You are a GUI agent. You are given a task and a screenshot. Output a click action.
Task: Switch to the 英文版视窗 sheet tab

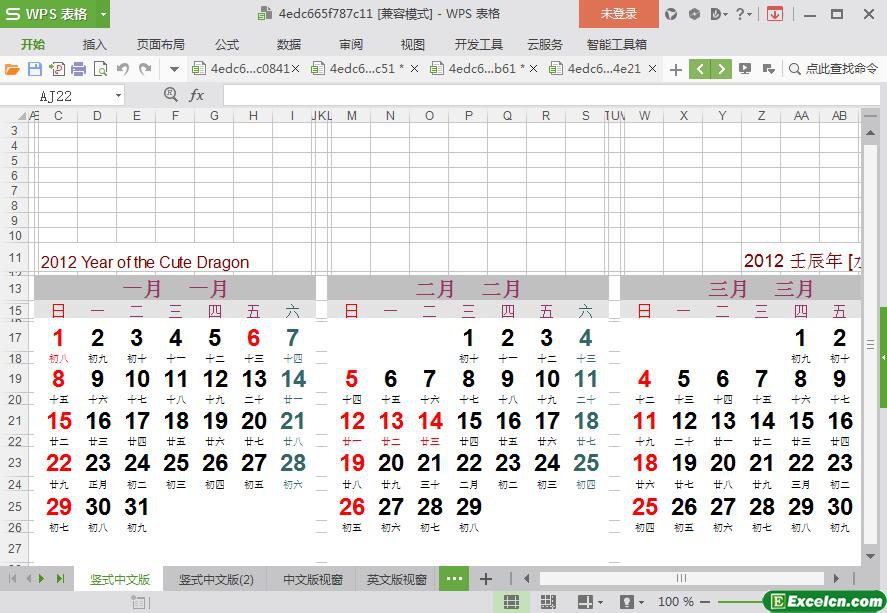pyautogui.click(x=396, y=579)
